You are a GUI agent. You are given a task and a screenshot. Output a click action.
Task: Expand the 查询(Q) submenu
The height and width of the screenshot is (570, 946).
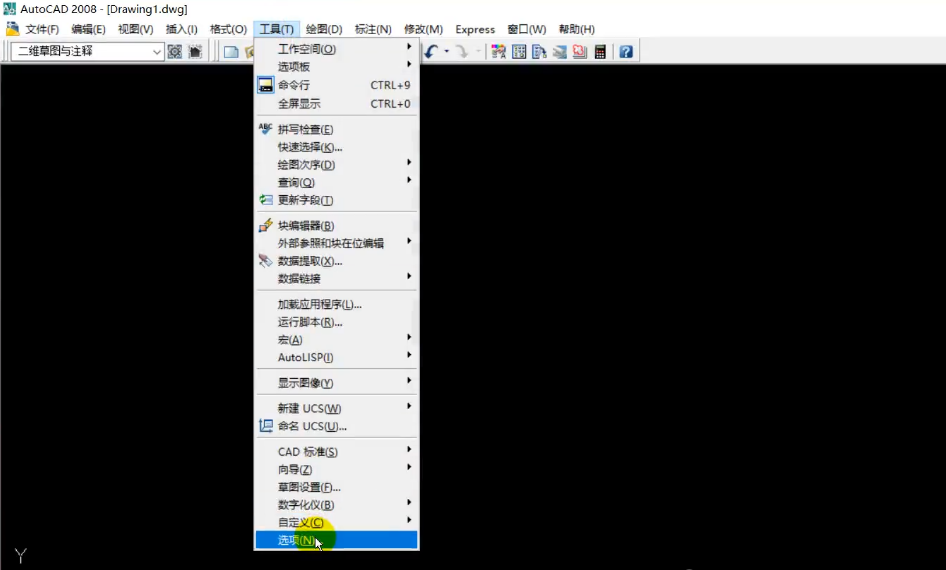[x=336, y=182]
